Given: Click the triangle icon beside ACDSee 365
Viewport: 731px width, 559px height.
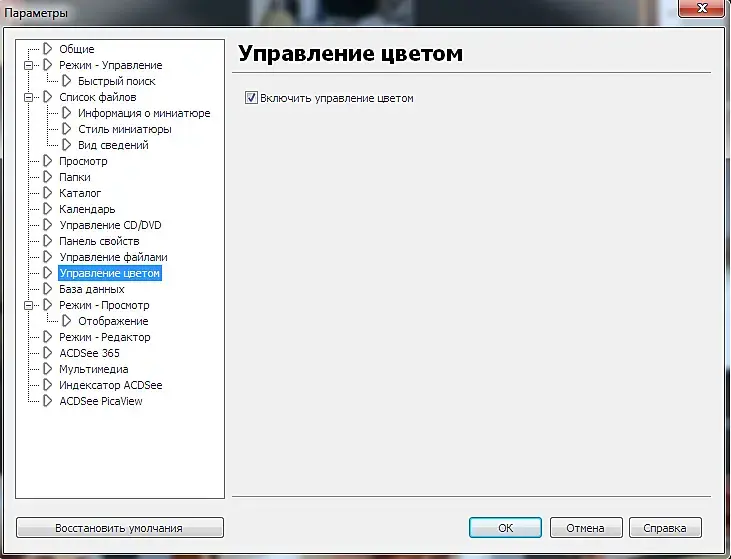Looking at the screenshot, I should (x=48, y=353).
